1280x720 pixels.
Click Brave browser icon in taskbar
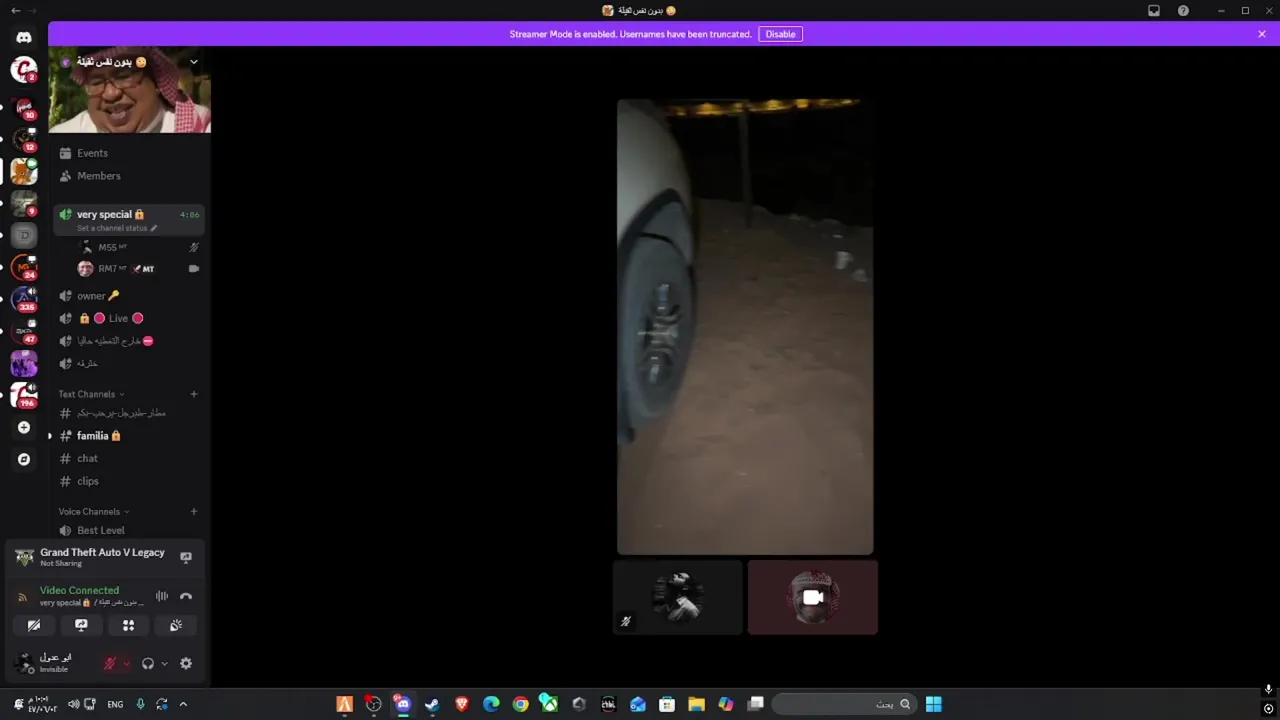coord(461,704)
